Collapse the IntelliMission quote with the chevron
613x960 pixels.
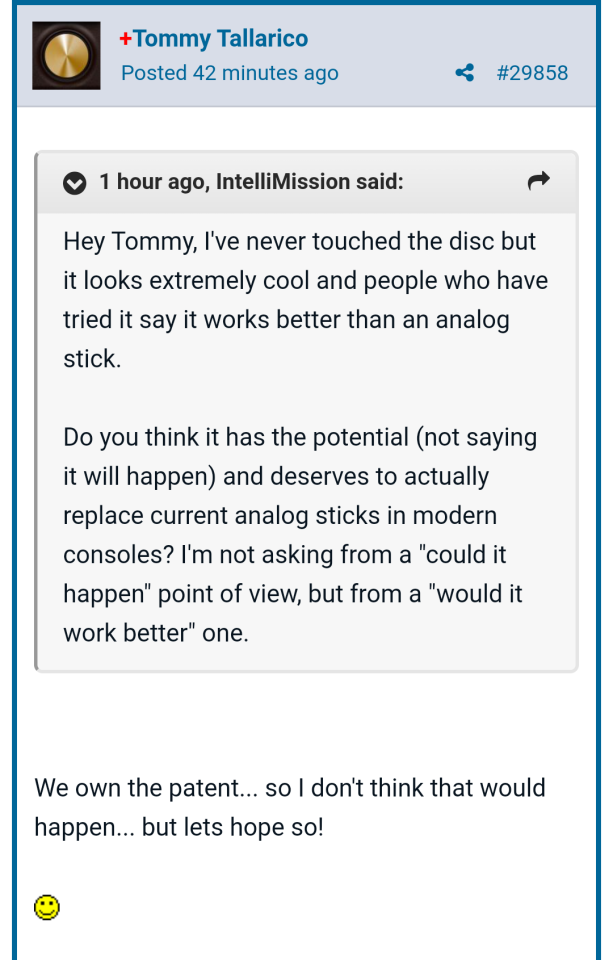[x=74, y=183]
